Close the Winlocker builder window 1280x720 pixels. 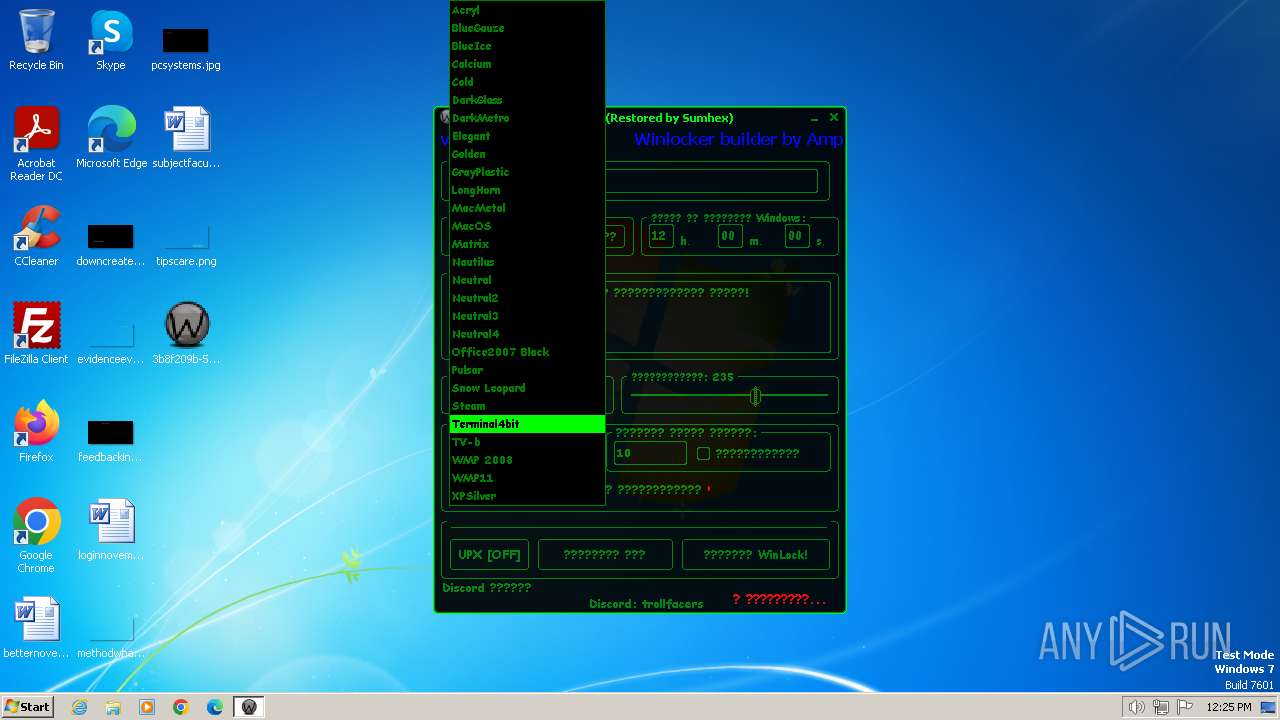834,117
